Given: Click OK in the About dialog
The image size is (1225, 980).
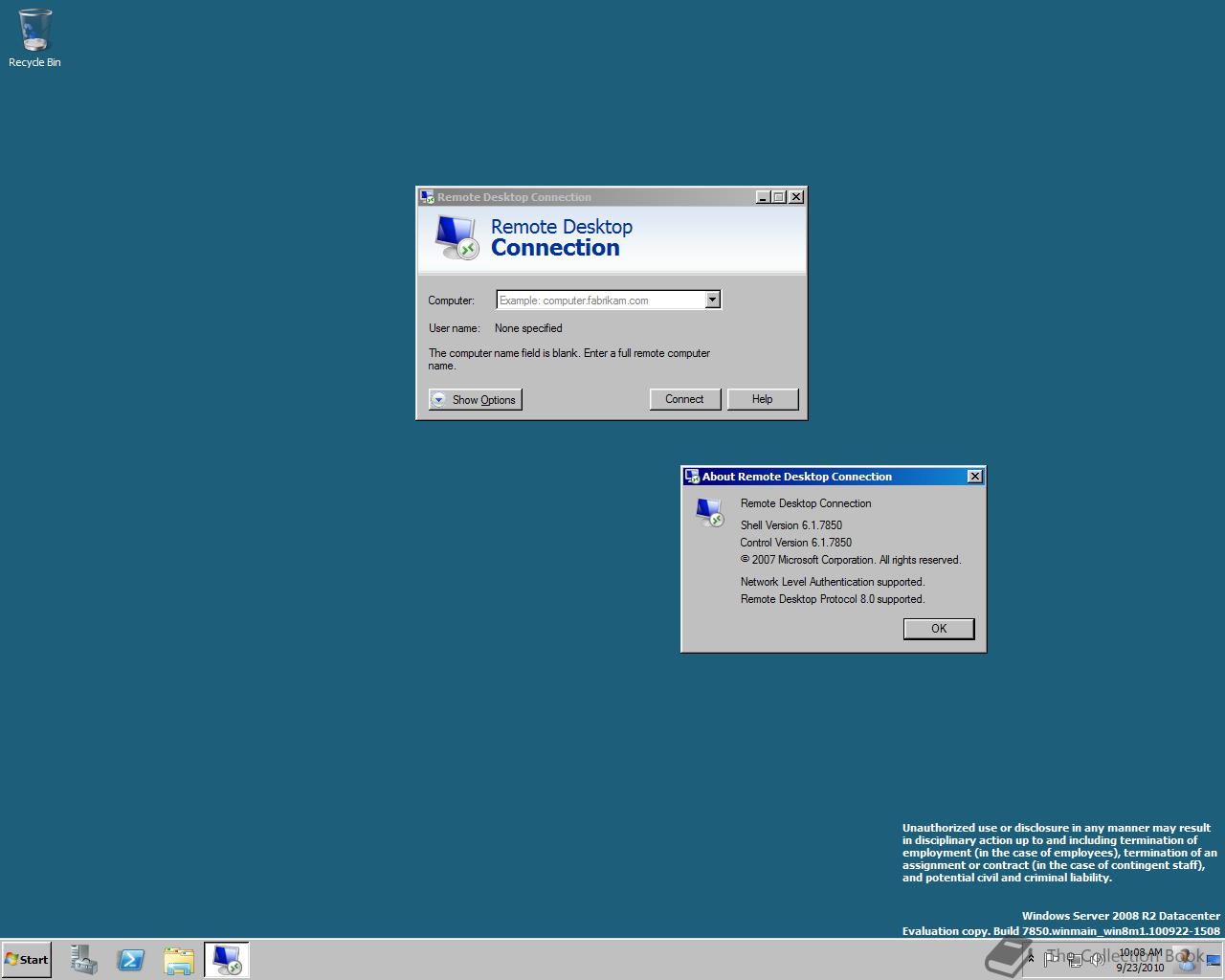Looking at the screenshot, I should click(x=939, y=629).
